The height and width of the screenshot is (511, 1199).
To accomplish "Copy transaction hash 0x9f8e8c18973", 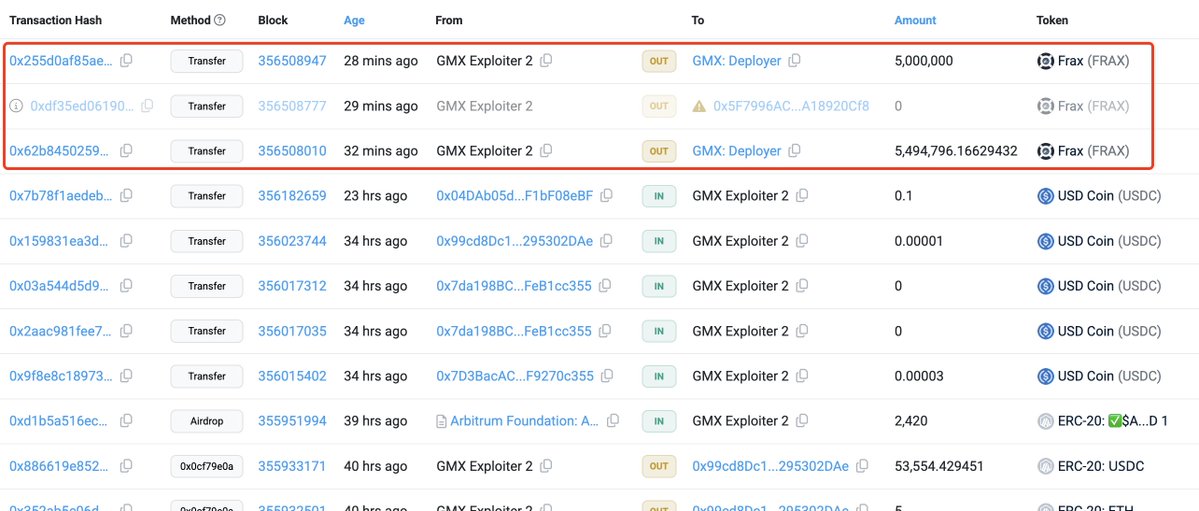I will coord(126,376).
